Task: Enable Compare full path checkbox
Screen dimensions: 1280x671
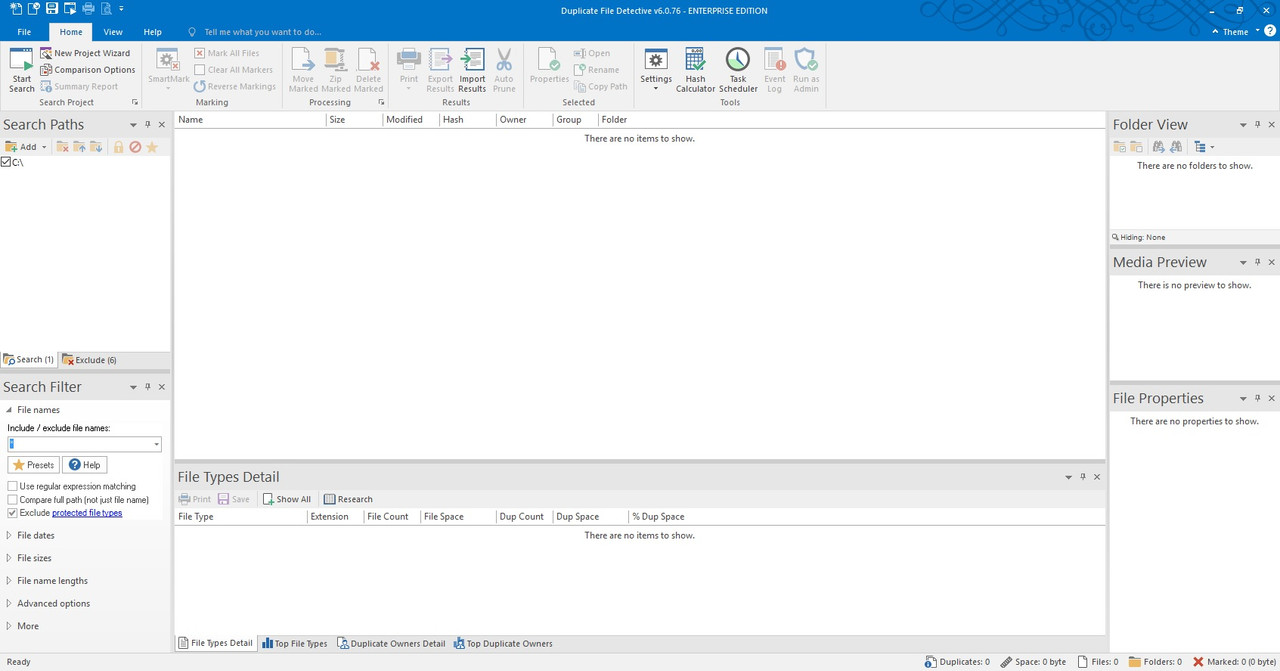Action: click(x=12, y=500)
